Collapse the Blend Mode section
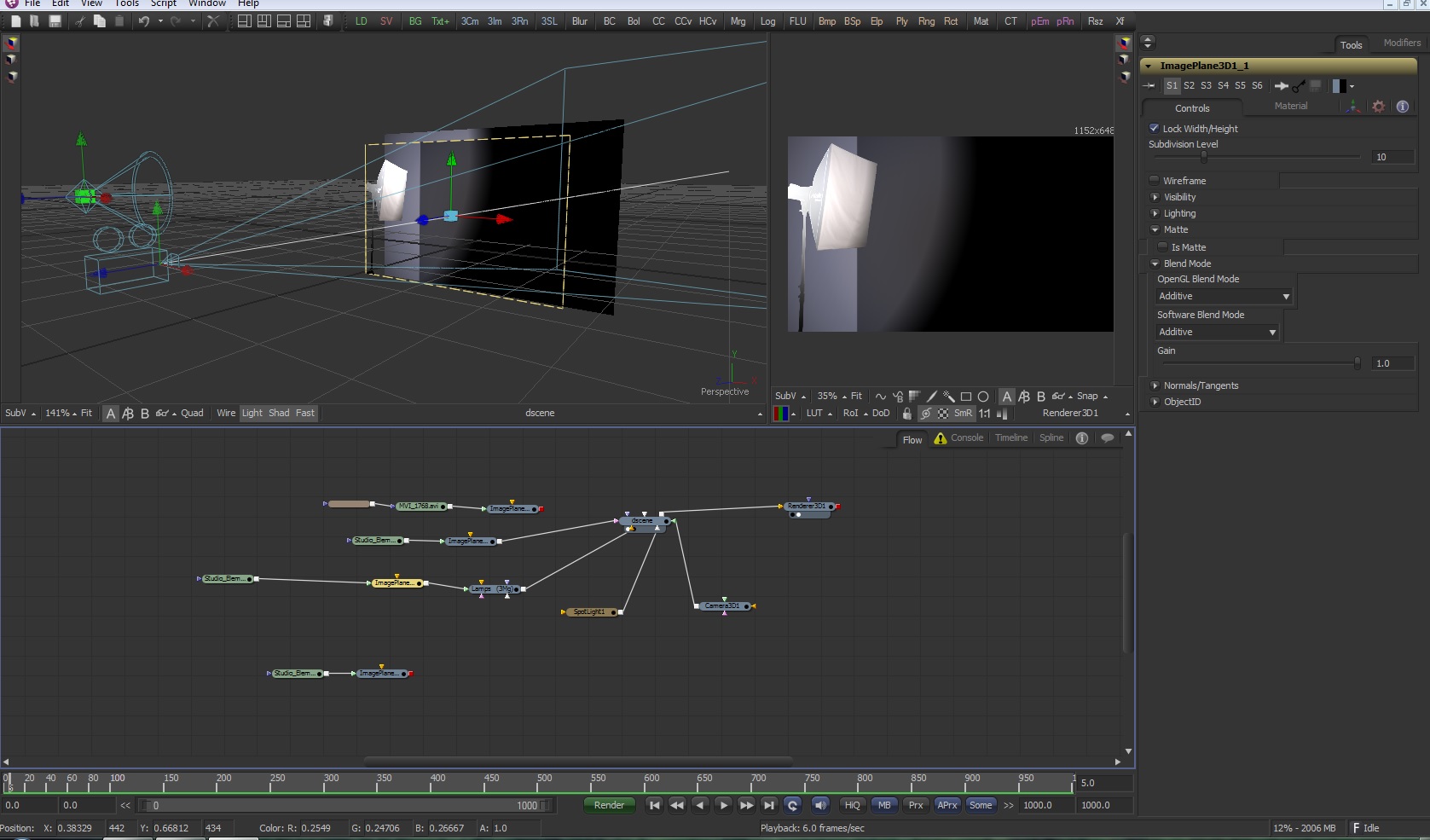 1155,264
